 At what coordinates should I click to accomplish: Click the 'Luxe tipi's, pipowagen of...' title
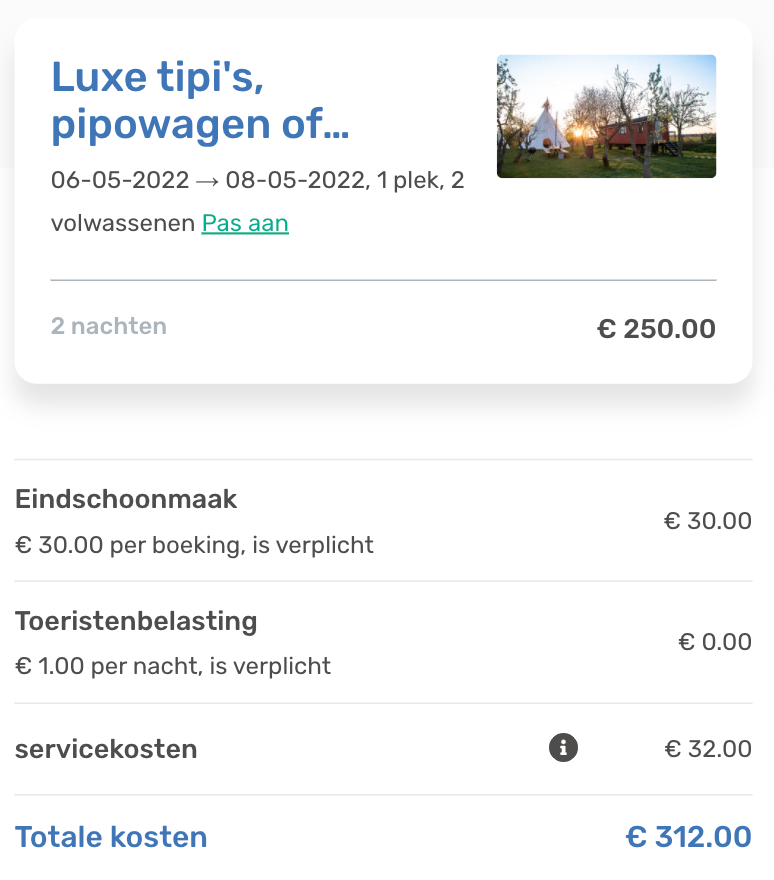[200, 101]
